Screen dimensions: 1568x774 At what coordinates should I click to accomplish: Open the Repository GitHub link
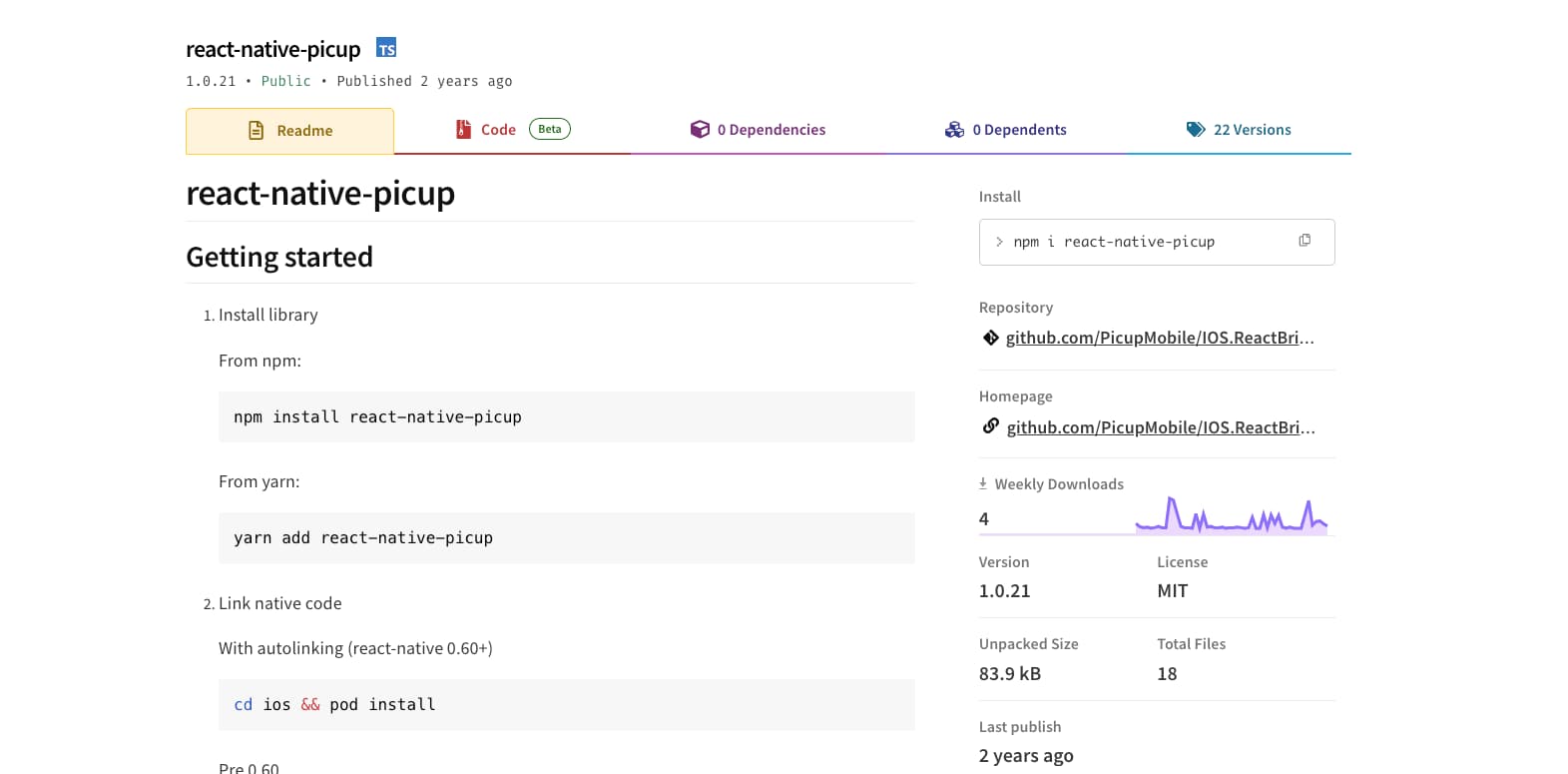pos(1160,338)
